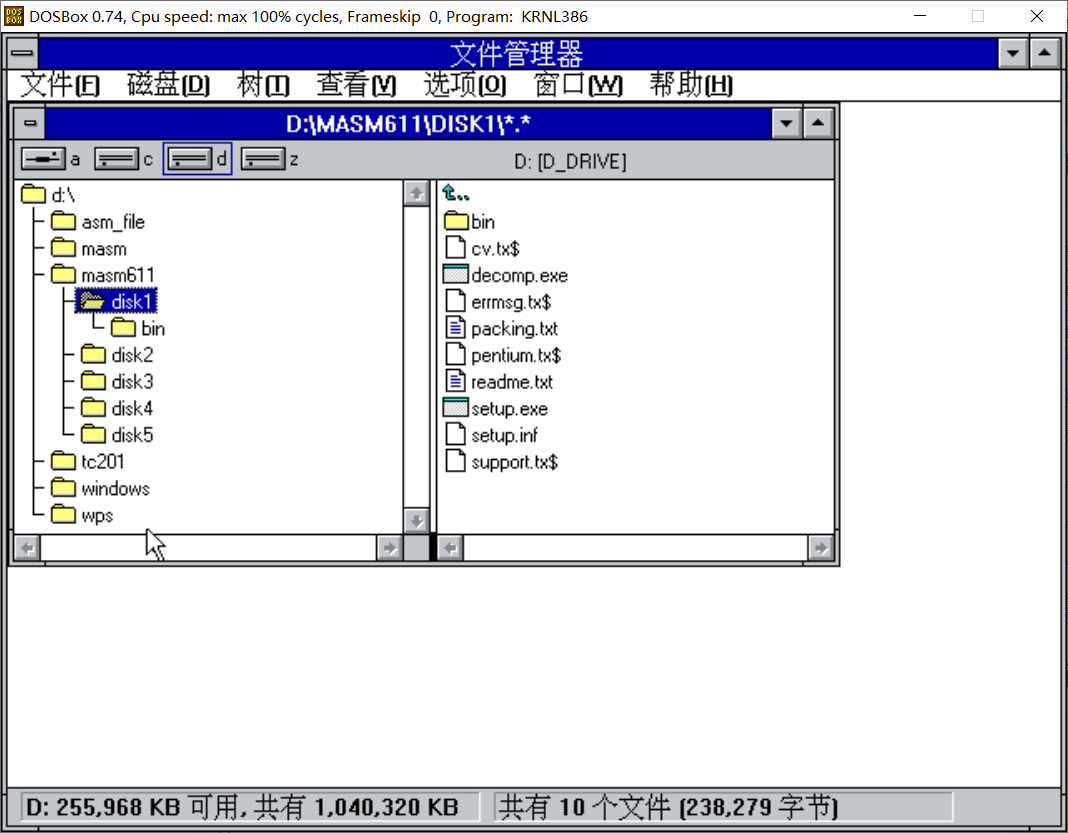Maximize the 文件管理器 window
Image resolution: width=1068 pixels, height=833 pixels.
[1044, 52]
